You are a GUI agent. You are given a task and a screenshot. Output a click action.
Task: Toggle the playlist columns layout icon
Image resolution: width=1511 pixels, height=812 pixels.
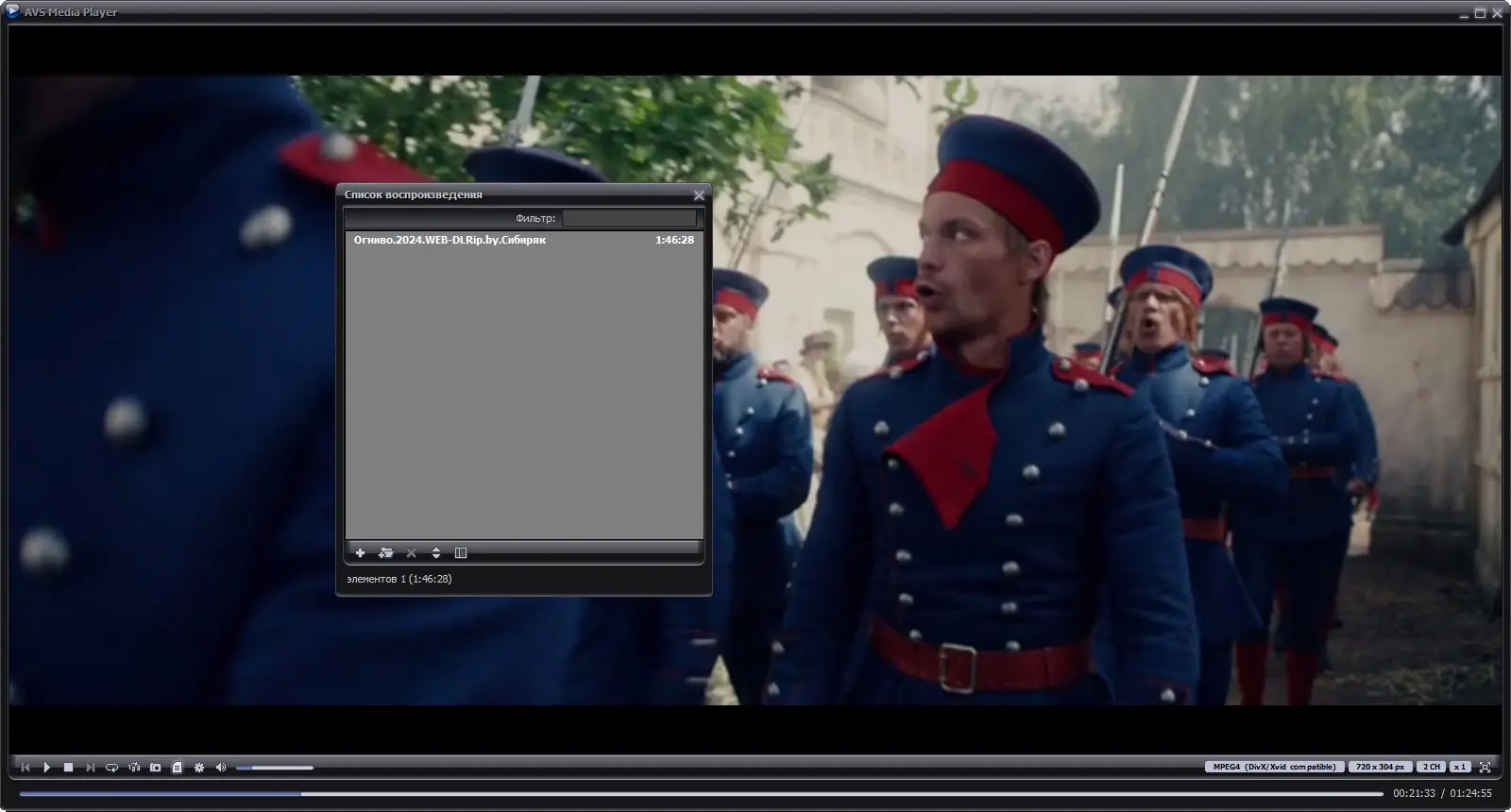(x=461, y=552)
